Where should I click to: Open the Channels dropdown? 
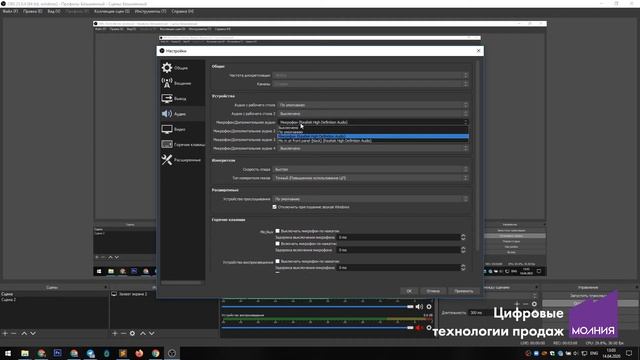coord(371,84)
